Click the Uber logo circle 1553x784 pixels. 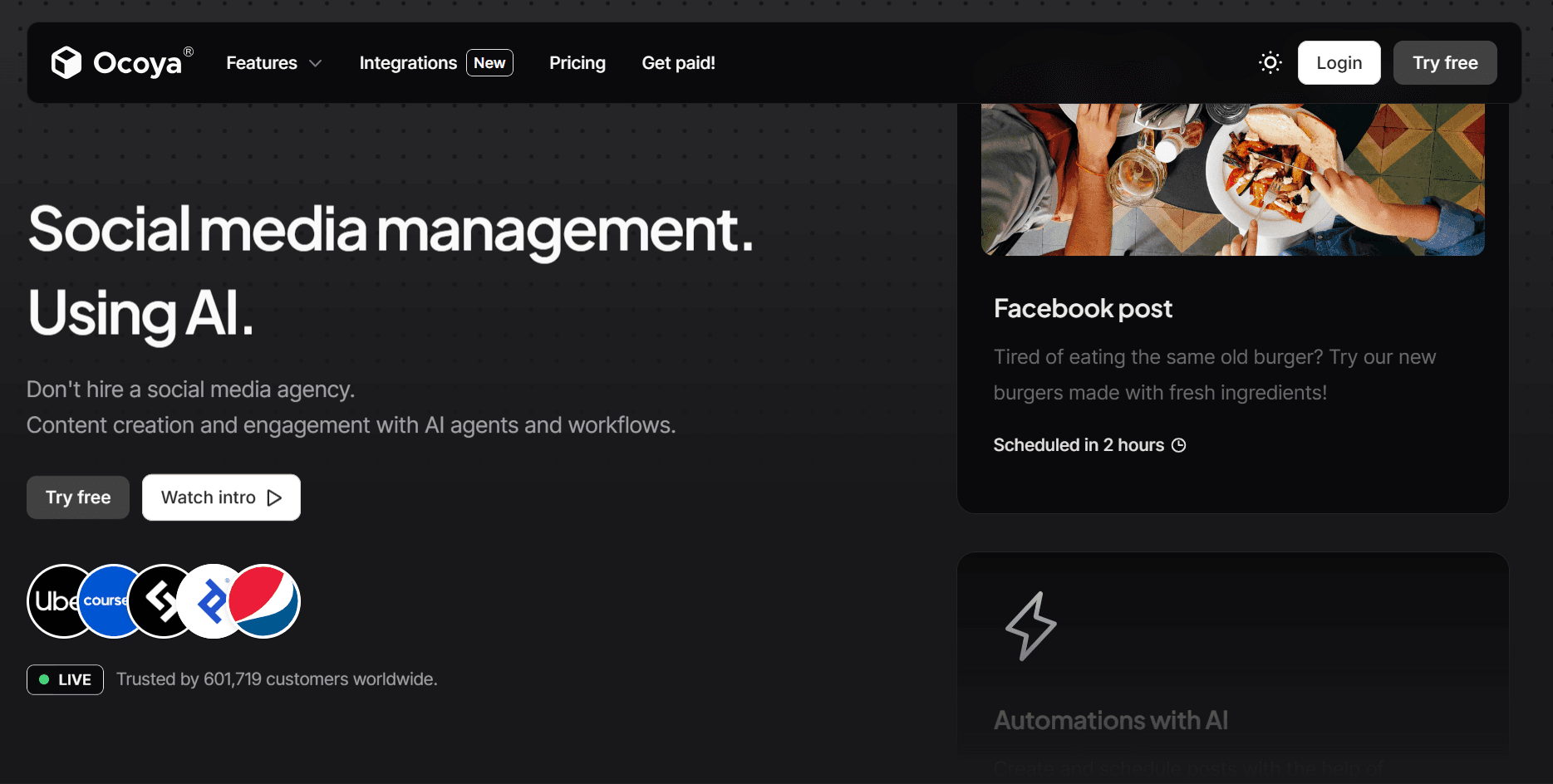click(x=54, y=601)
